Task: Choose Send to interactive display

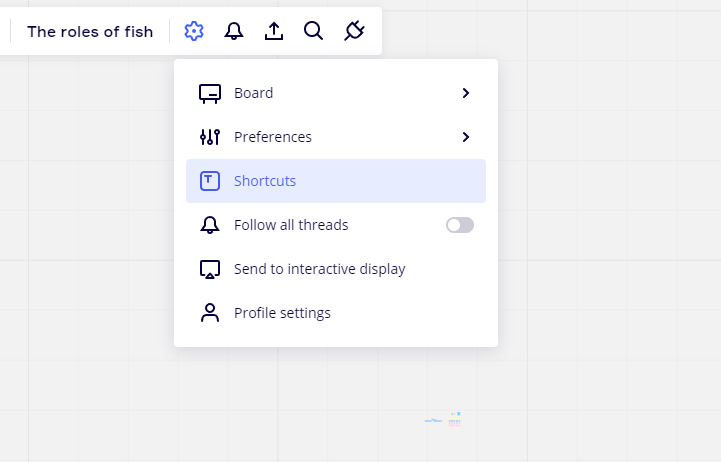Action: (x=319, y=269)
